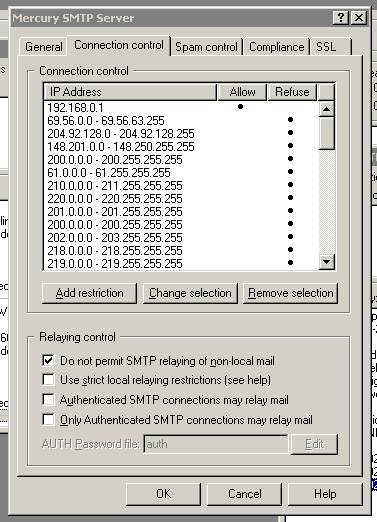Confirm the dialog with OK

tap(163, 494)
